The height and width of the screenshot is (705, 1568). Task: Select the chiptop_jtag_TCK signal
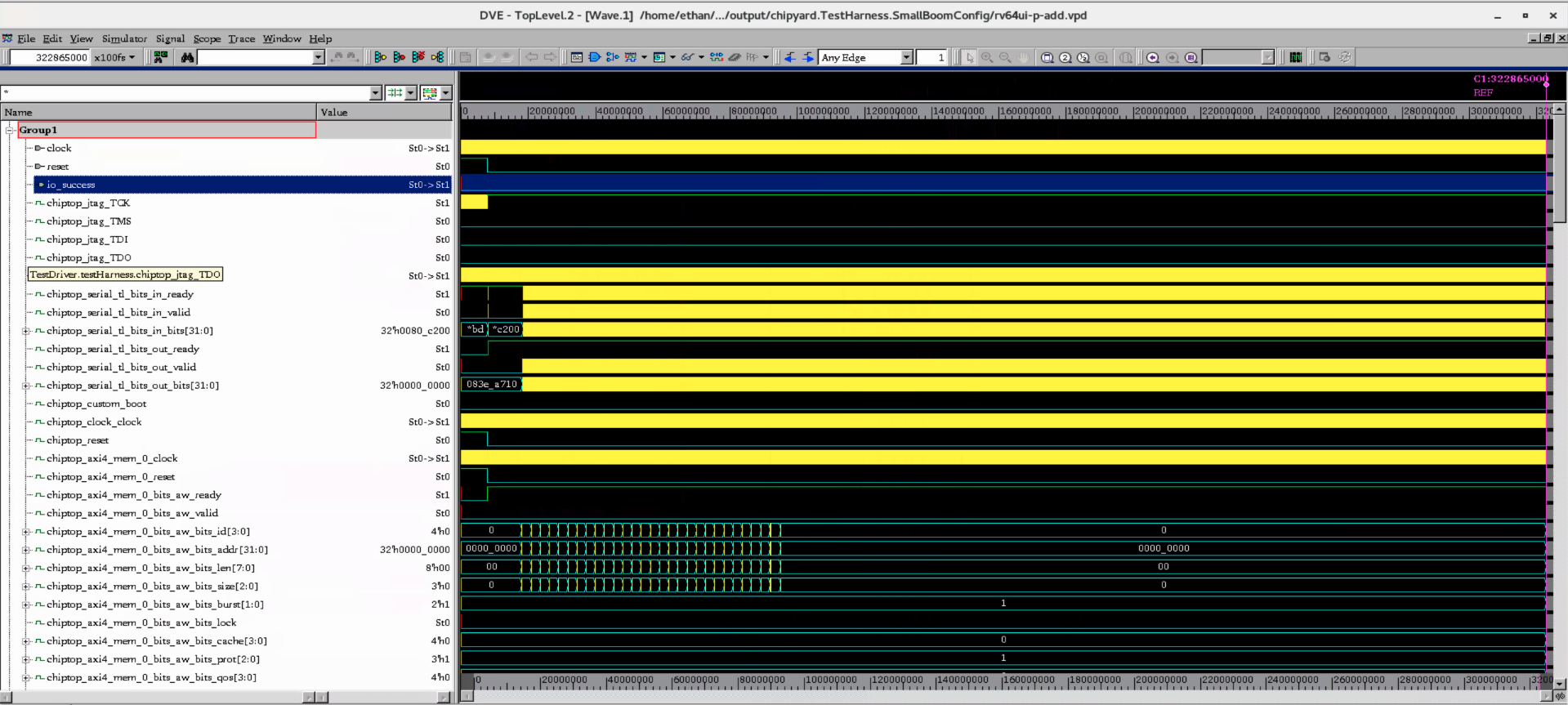(x=88, y=203)
